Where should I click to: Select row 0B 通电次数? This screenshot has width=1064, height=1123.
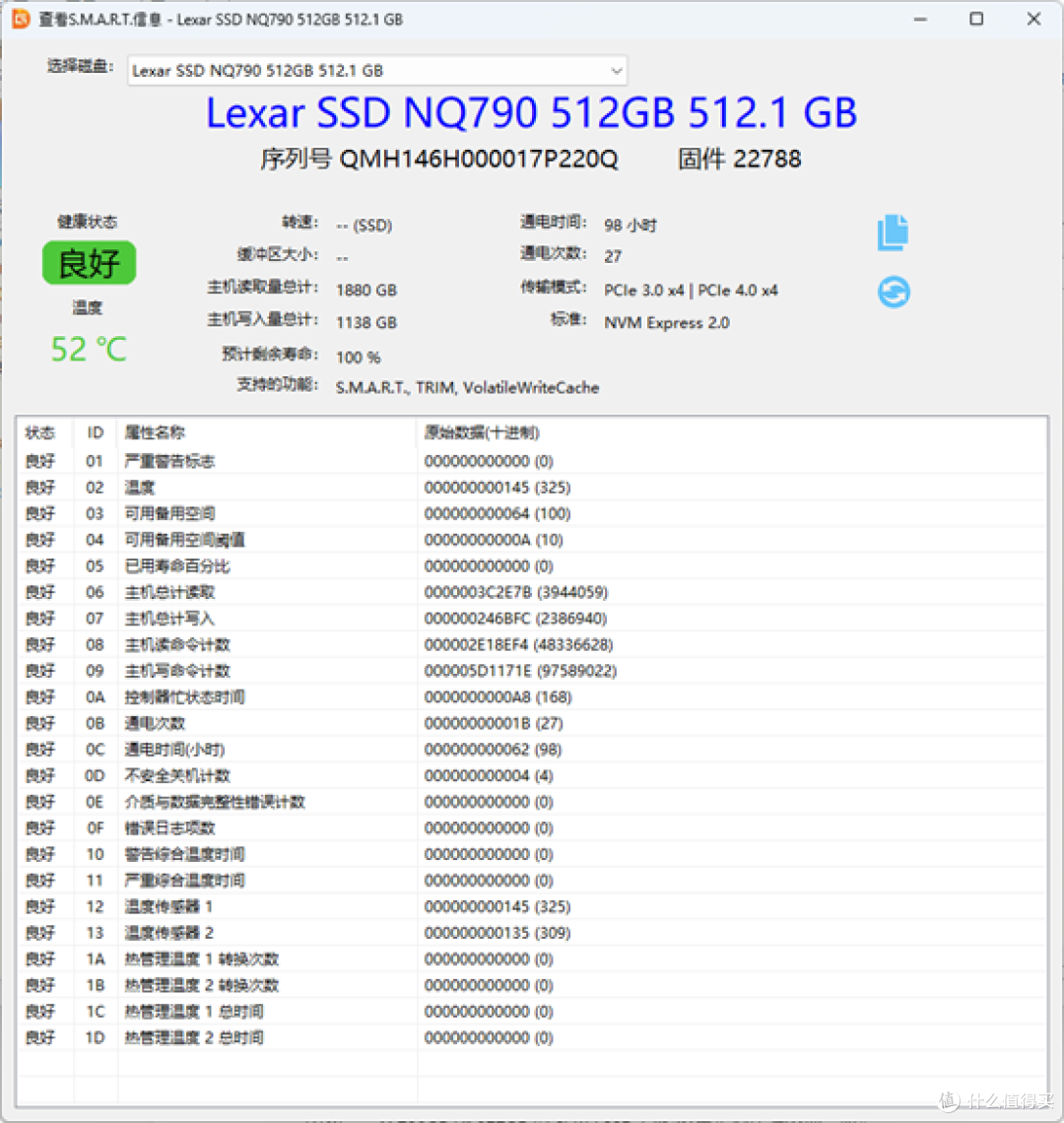click(x=531, y=723)
